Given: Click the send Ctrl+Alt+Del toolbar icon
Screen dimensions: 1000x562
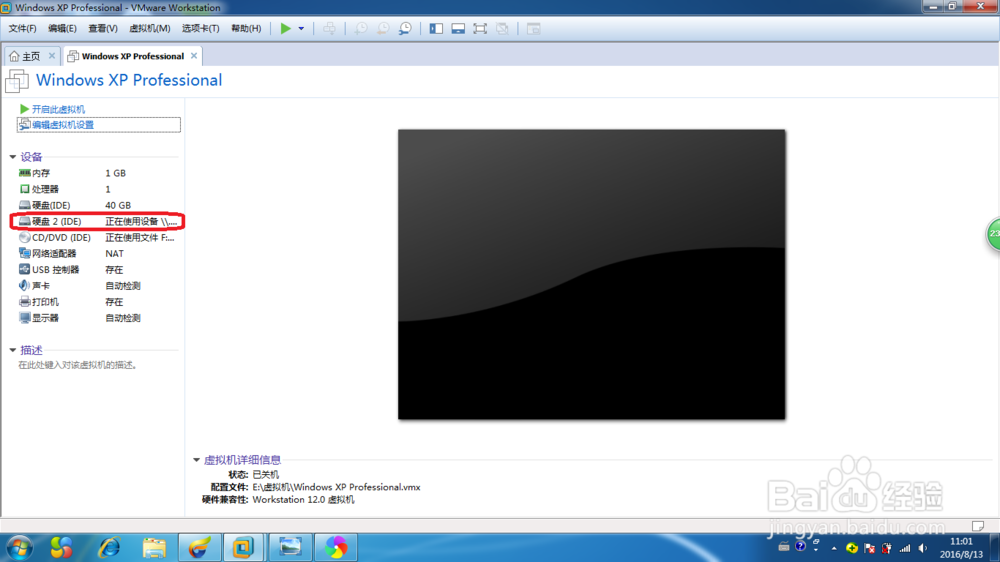Looking at the screenshot, I should point(329,28).
